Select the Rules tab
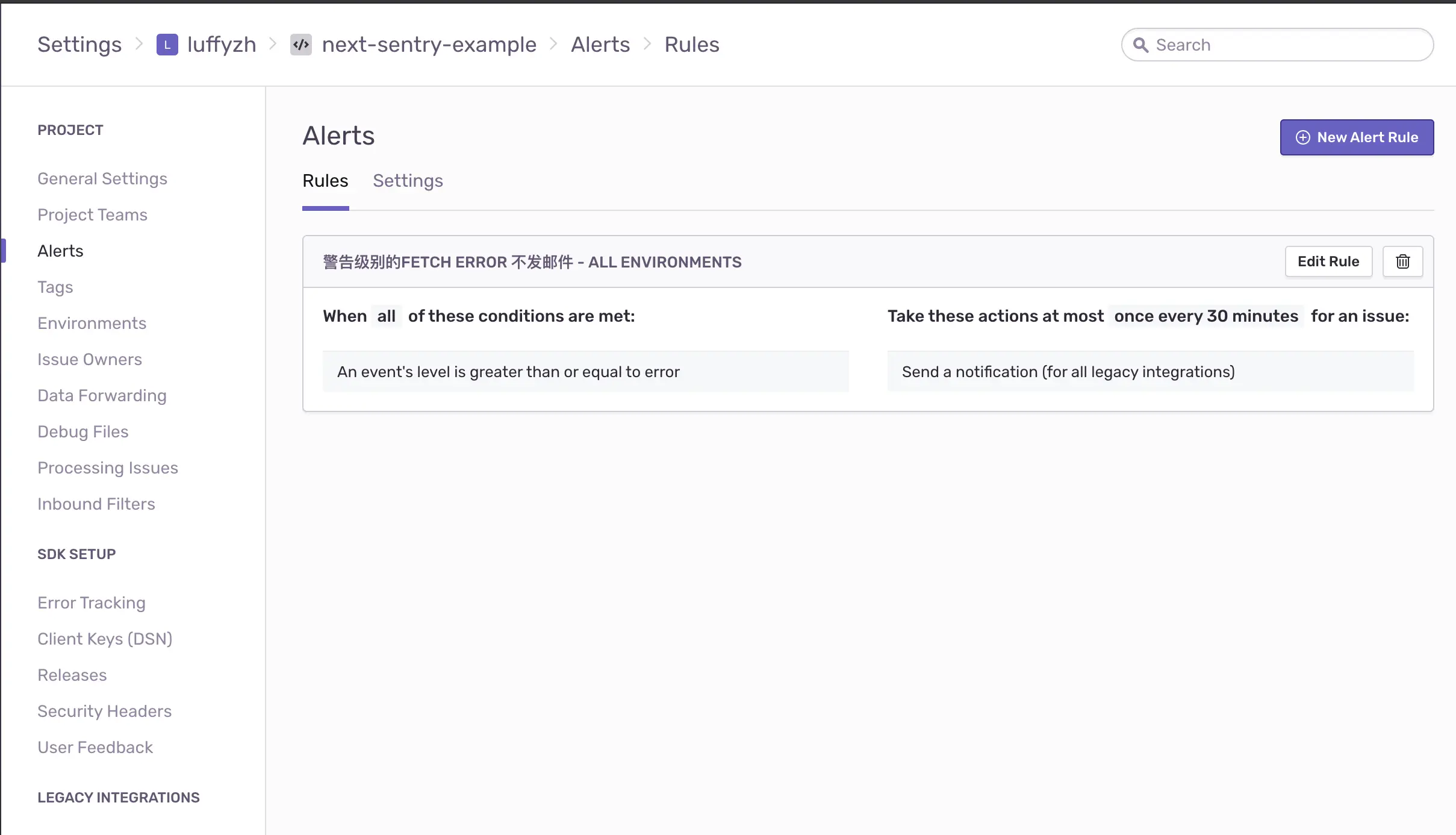The image size is (1456, 835). (x=325, y=181)
